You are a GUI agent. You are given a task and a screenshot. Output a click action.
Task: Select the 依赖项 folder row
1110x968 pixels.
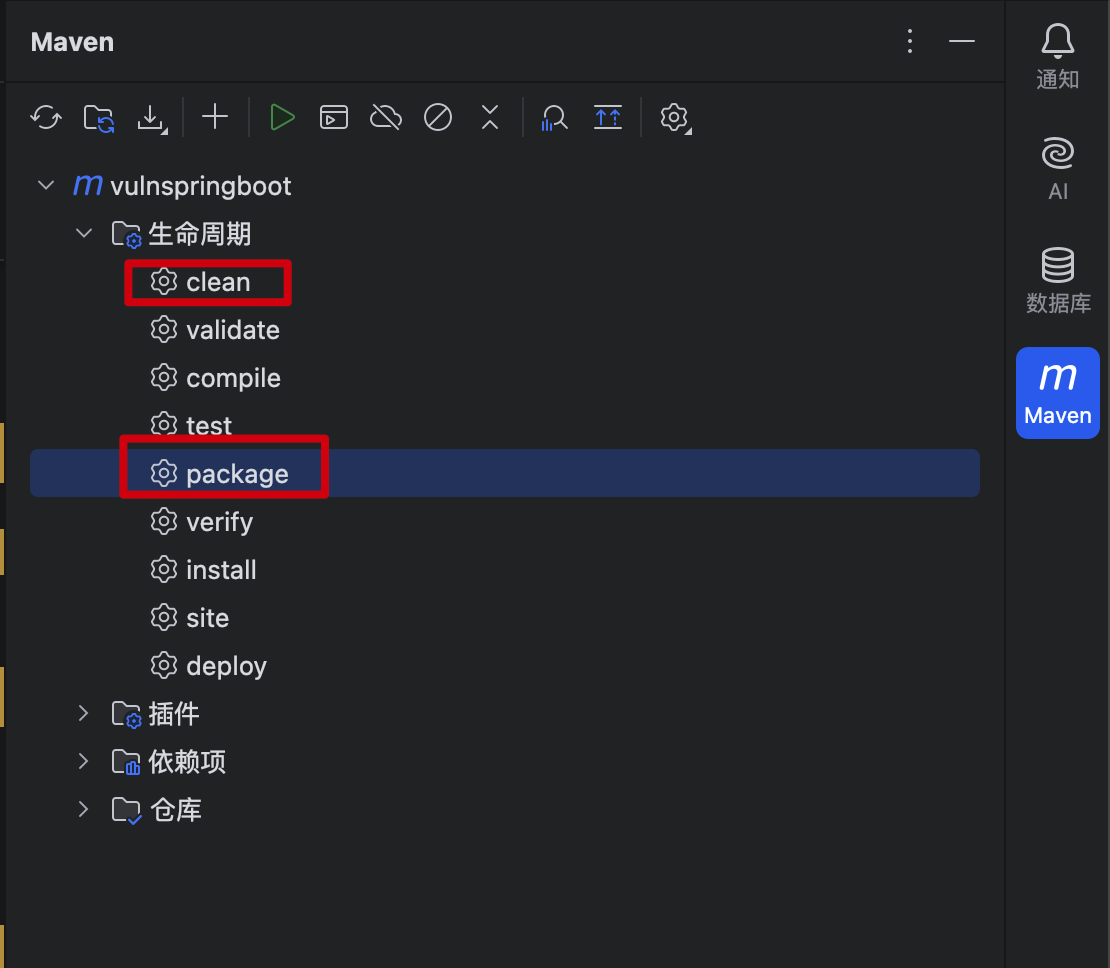pos(505,762)
